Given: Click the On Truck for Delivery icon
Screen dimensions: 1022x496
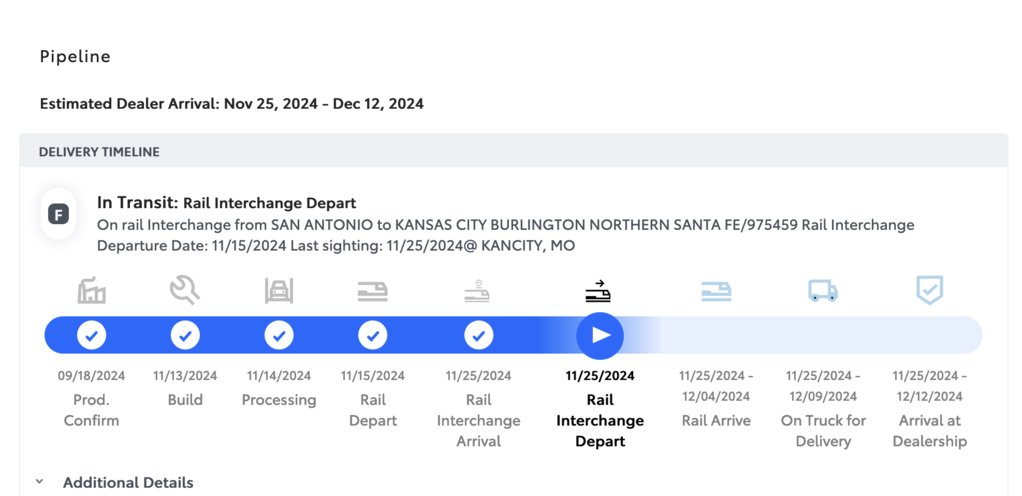Looking at the screenshot, I should [823, 291].
